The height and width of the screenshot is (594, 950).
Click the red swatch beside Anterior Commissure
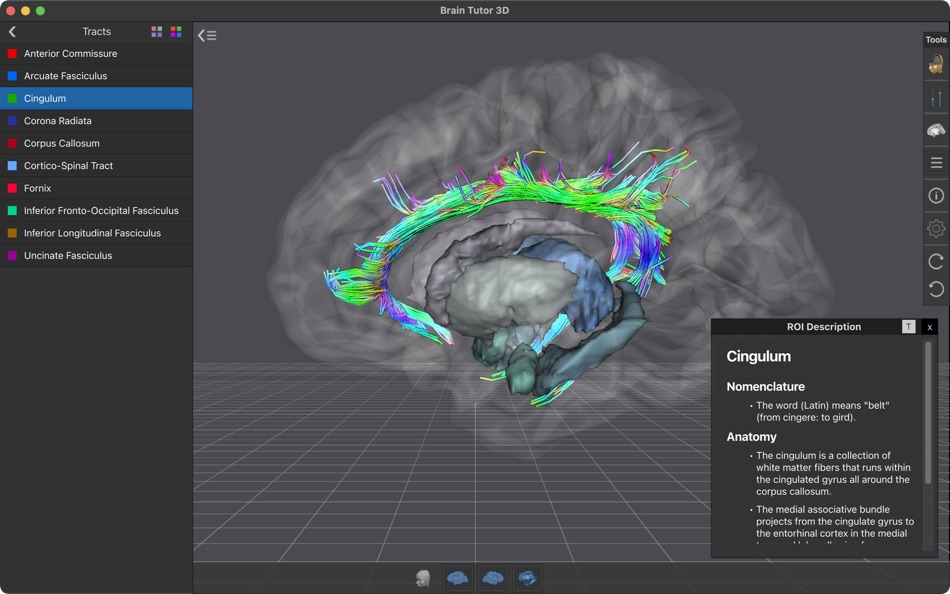click(x=12, y=54)
